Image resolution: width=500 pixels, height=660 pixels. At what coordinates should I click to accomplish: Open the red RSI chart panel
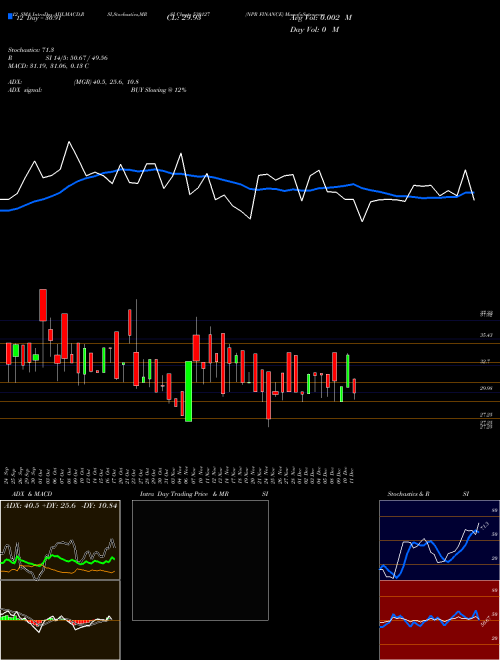439,620
